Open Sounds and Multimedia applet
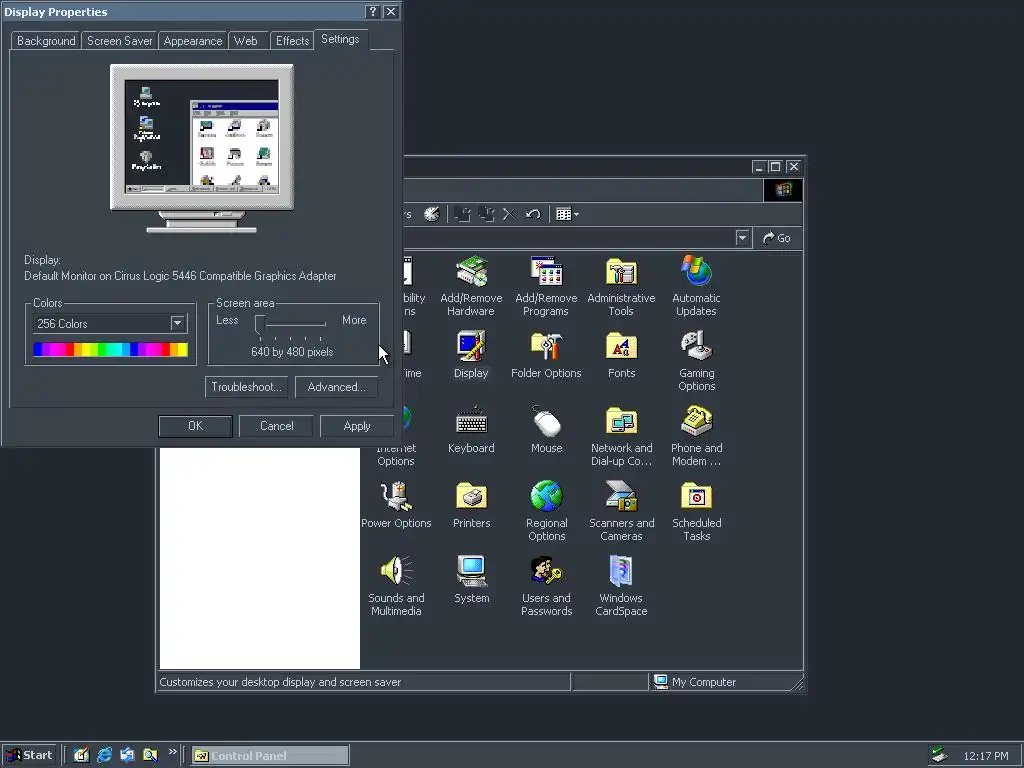This screenshot has height=768, width=1024. coord(396,586)
